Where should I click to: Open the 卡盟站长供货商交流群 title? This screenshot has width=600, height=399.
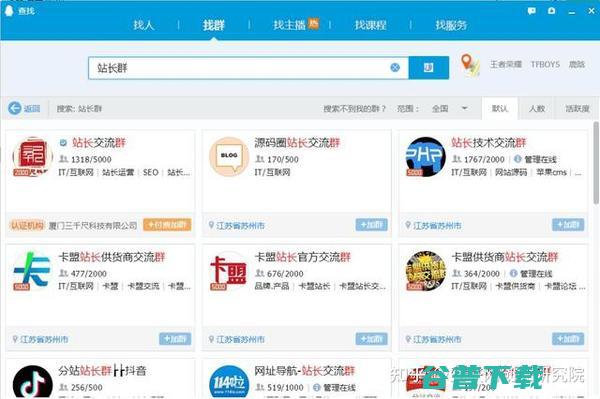tap(112, 257)
